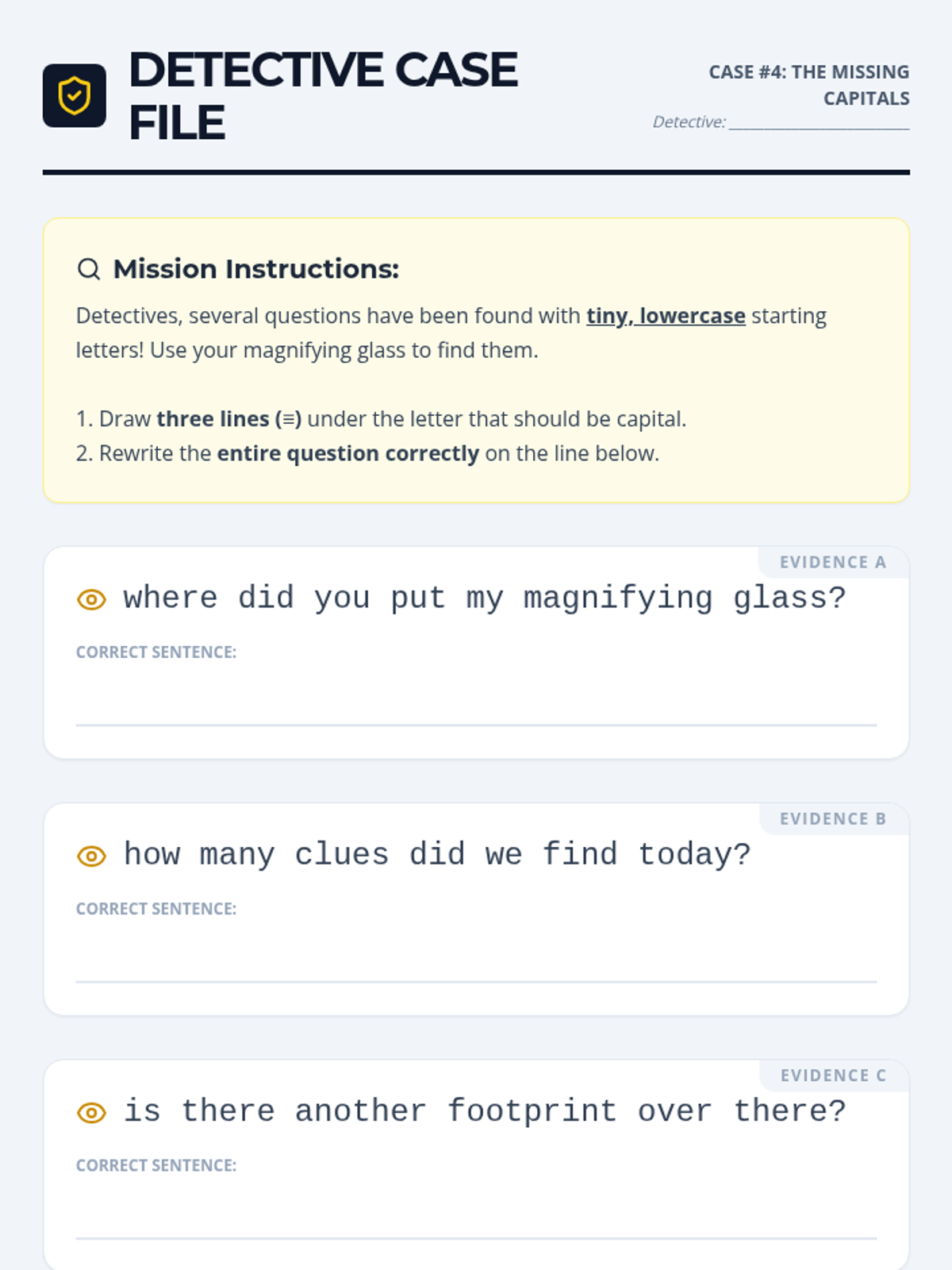The image size is (952, 1270).
Task: Click the EVIDENCE A tag label
Action: coord(832,562)
